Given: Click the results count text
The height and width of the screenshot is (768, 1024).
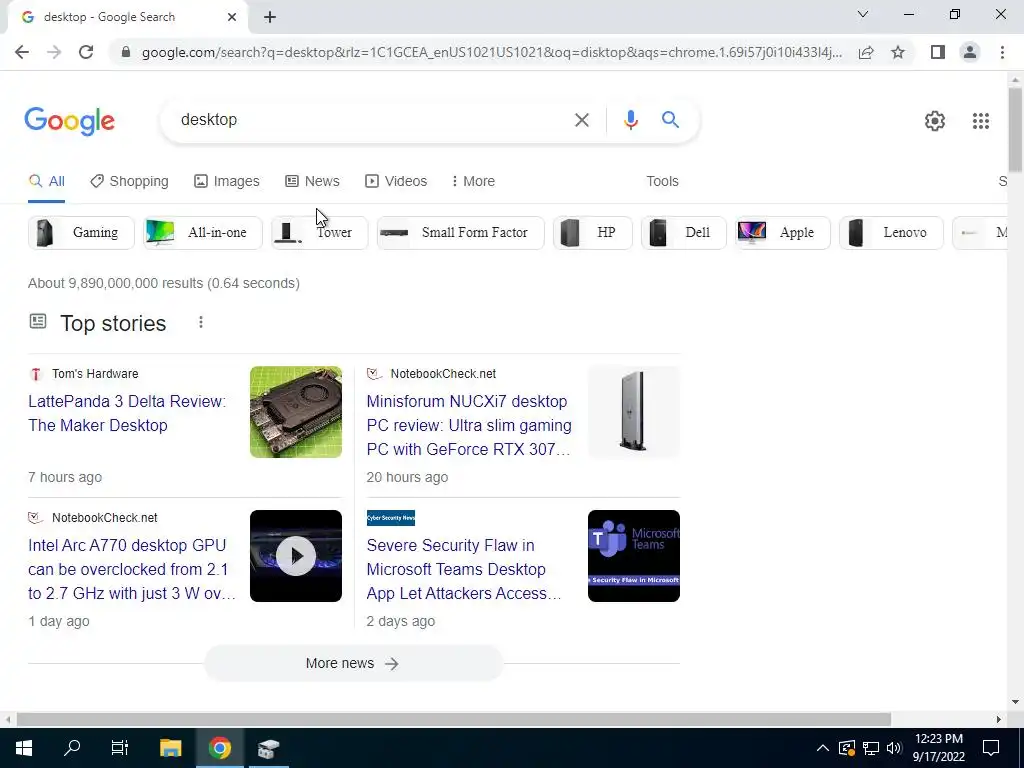Looking at the screenshot, I should coord(164,283).
